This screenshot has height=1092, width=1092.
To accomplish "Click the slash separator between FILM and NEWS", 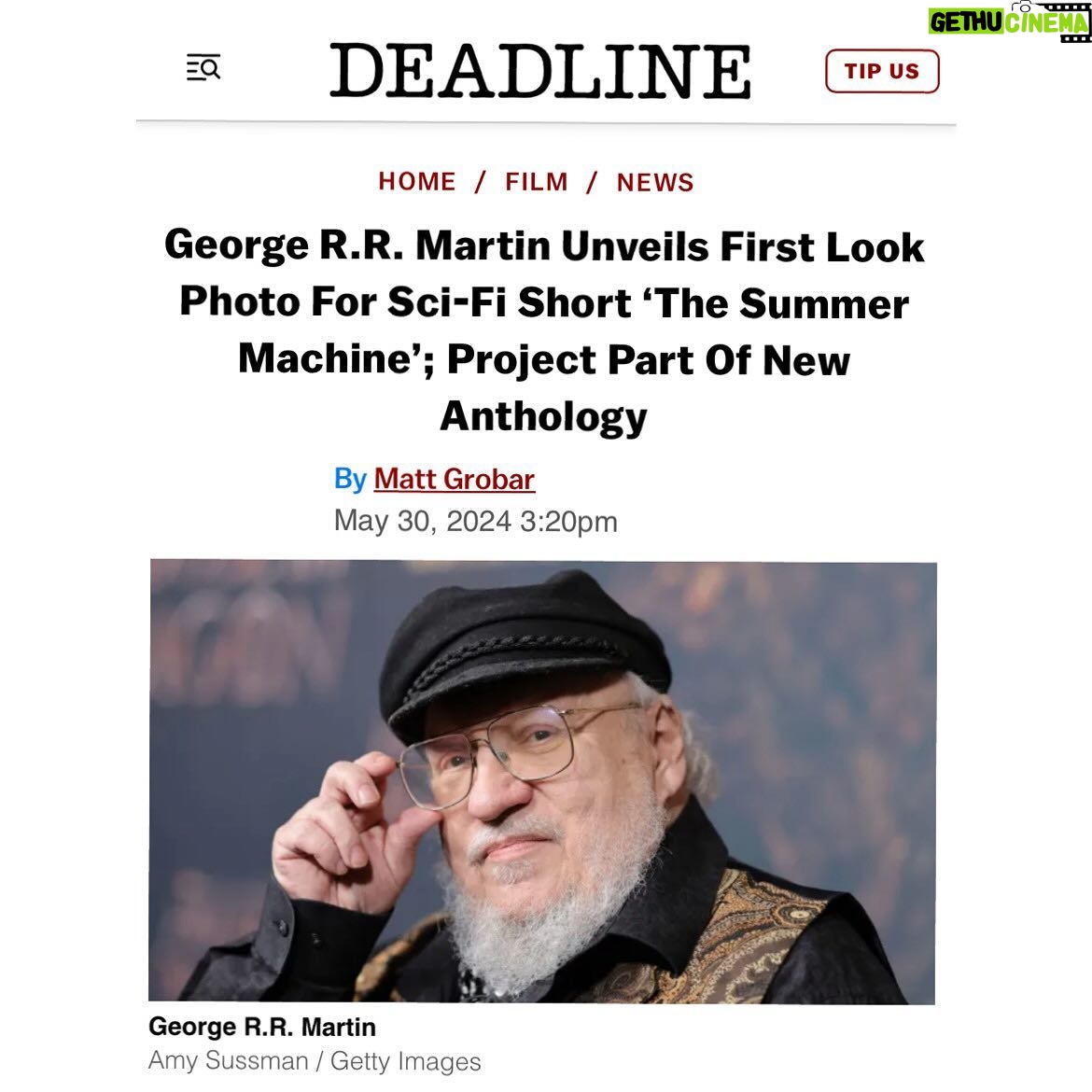I will coord(592,182).
